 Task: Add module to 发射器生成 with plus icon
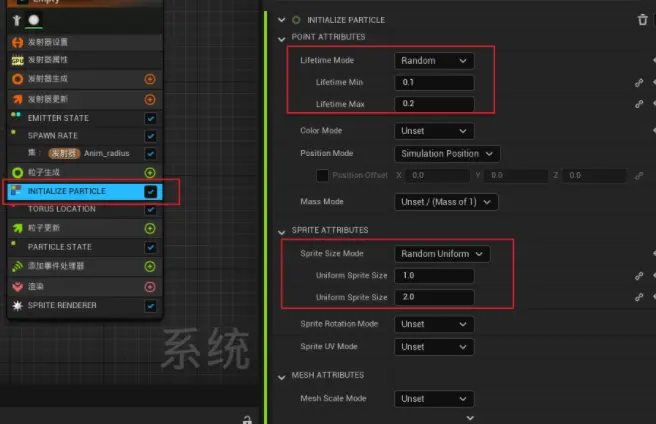tap(150, 79)
